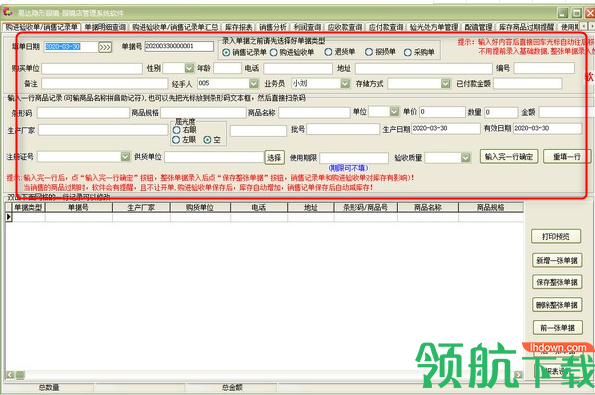Click the 年龄 input field
The height and width of the screenshot is (395, 595).
227,68
